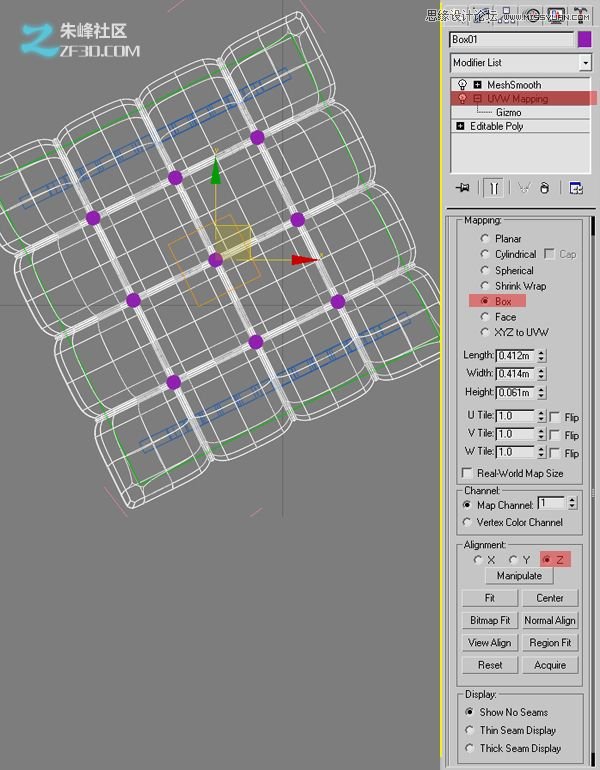Click the Height spinner arrows
600x770 pixels.
(x=541, y=392)
